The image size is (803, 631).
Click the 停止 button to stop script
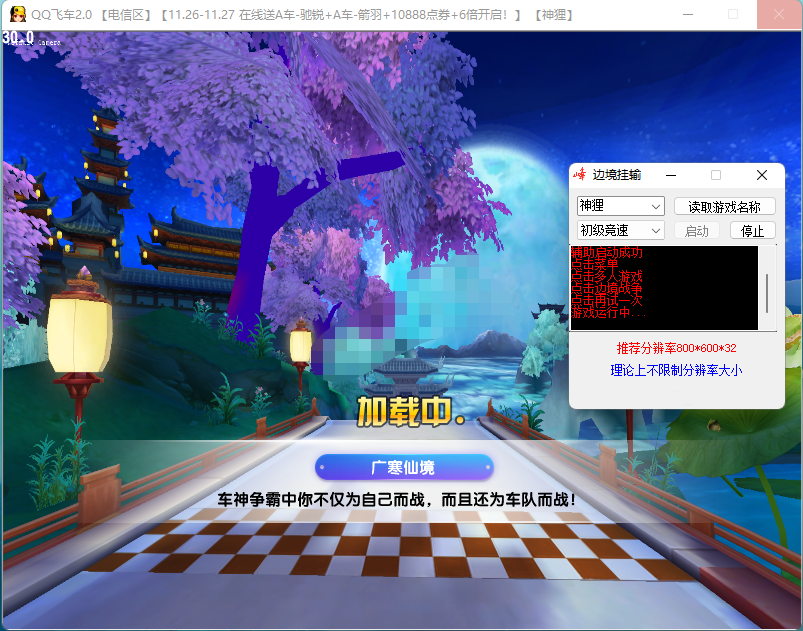click(x=752, y=231)
